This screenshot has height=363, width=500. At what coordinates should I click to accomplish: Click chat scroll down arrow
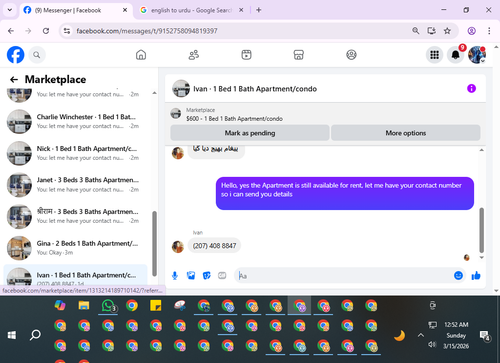pos(481,257)
